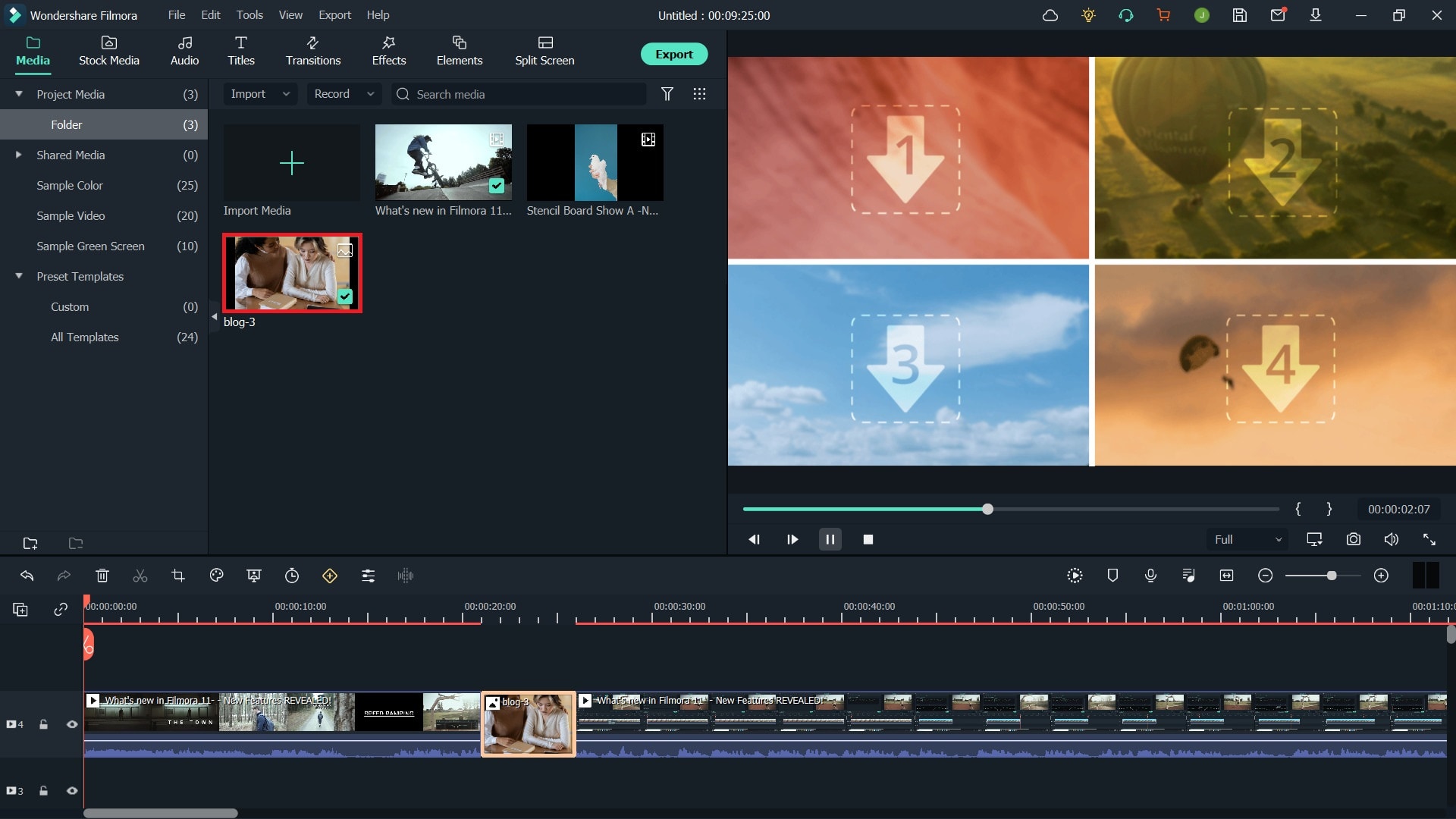Toggle lock on video track 4
This screenshot has height=819, width=1456.
click(x=43, y=724)
